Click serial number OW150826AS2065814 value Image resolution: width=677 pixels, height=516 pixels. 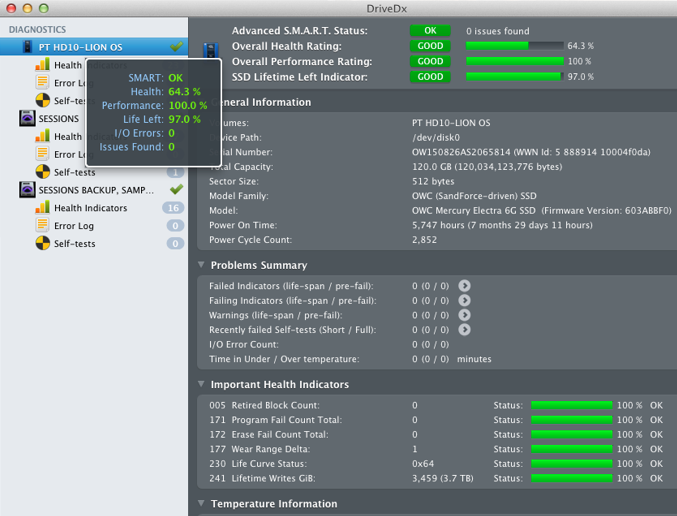pyautogui.click(x=461, y=152)
